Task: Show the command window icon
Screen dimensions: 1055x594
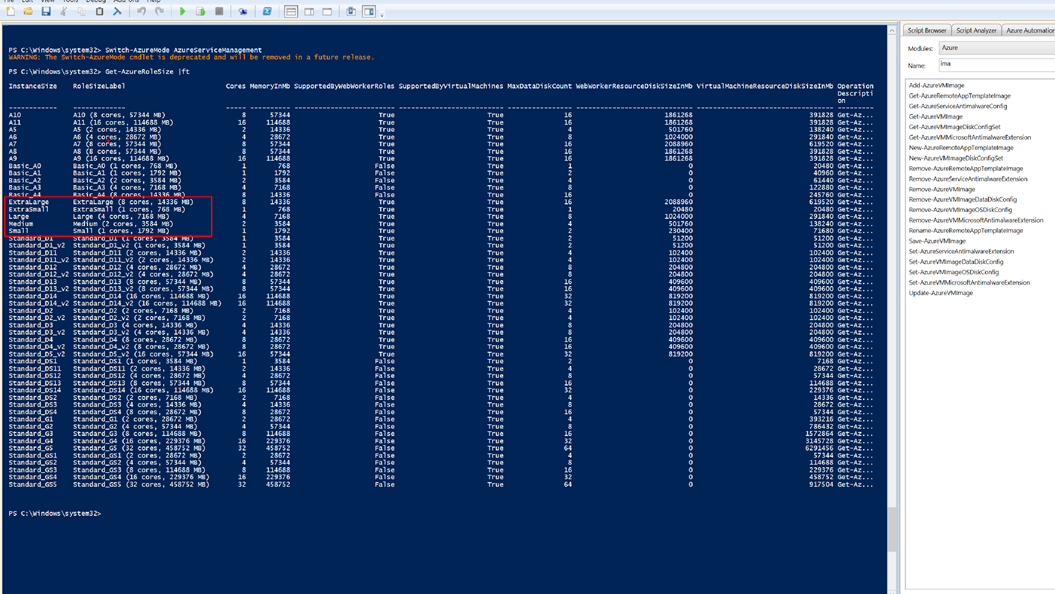Action: (351, 11)
